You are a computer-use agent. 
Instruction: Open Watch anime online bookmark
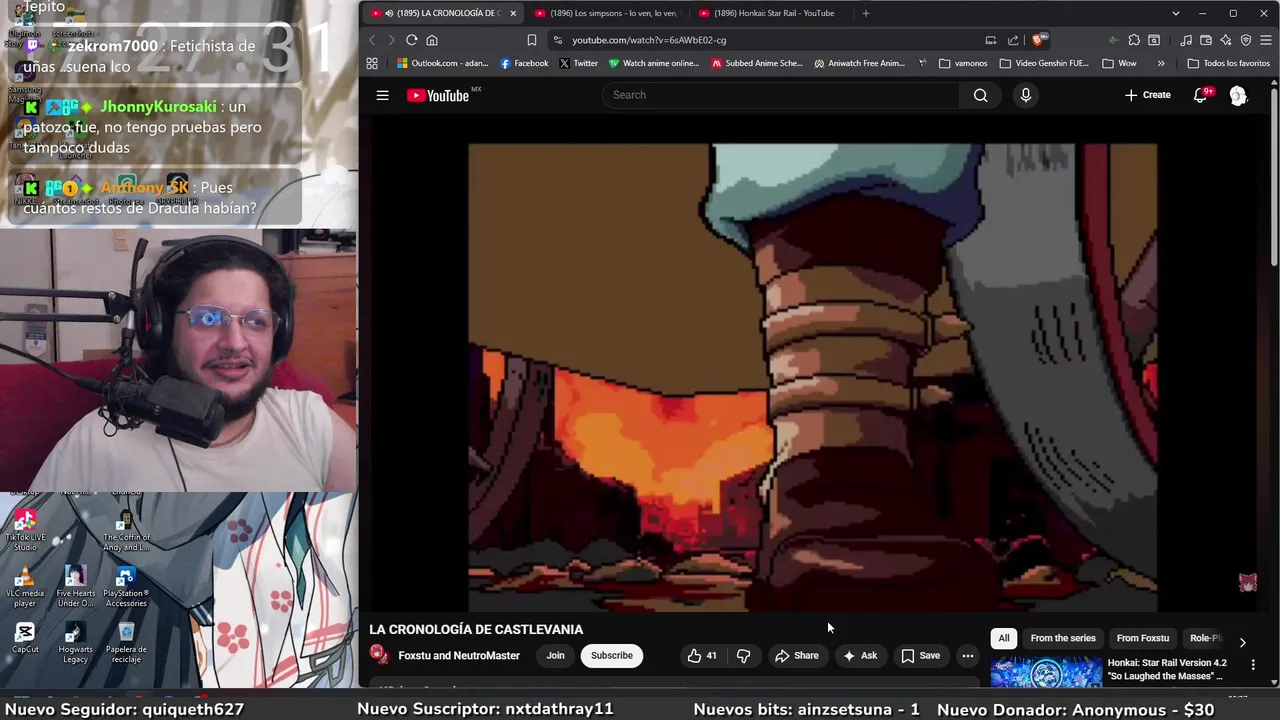[654, 63]
